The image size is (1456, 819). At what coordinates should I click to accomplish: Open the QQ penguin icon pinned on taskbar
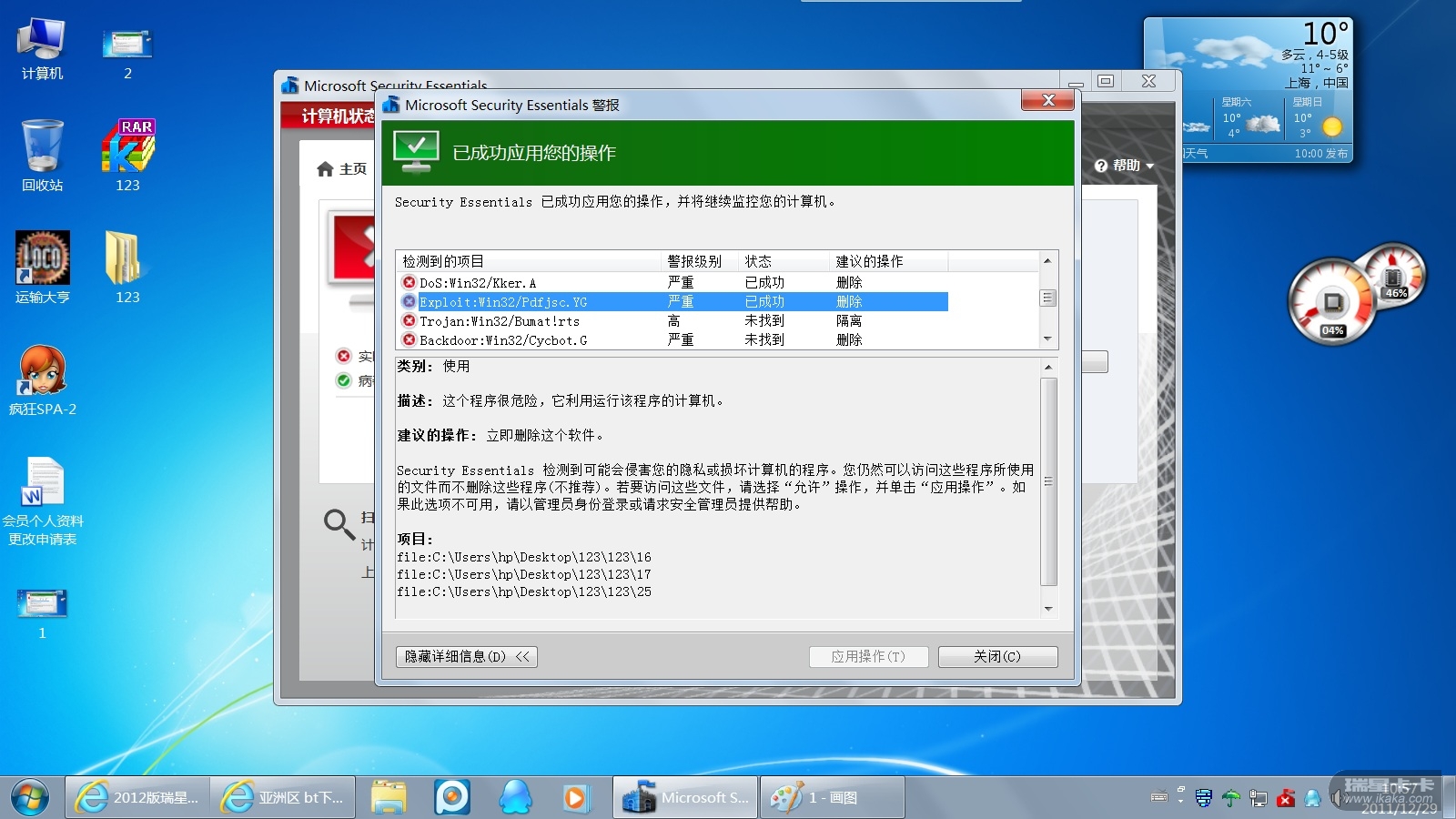click(515, 797)
